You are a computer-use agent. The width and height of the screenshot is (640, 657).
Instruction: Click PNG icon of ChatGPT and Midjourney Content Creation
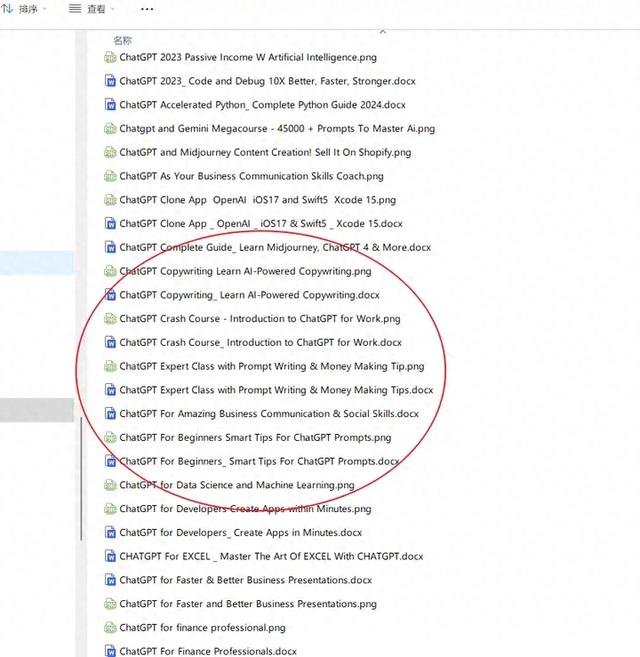[x=110, y=152]
